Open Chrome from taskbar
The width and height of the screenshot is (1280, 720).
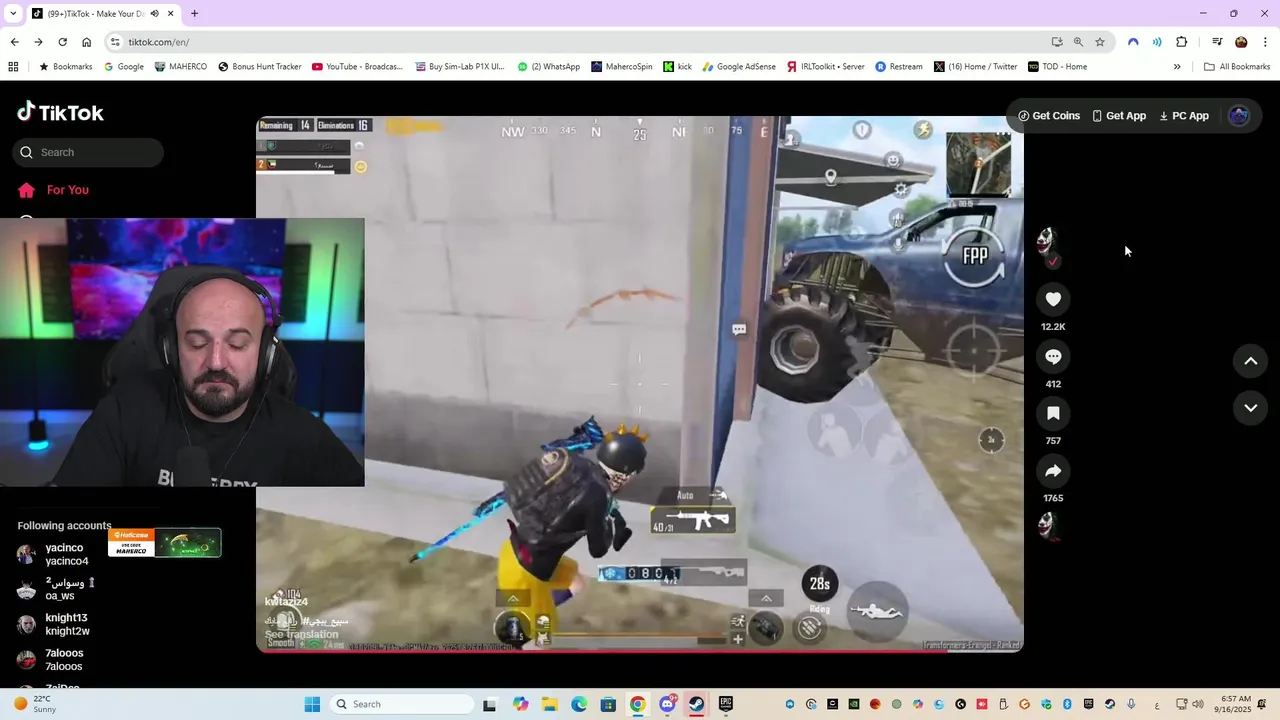coord(637,704)
